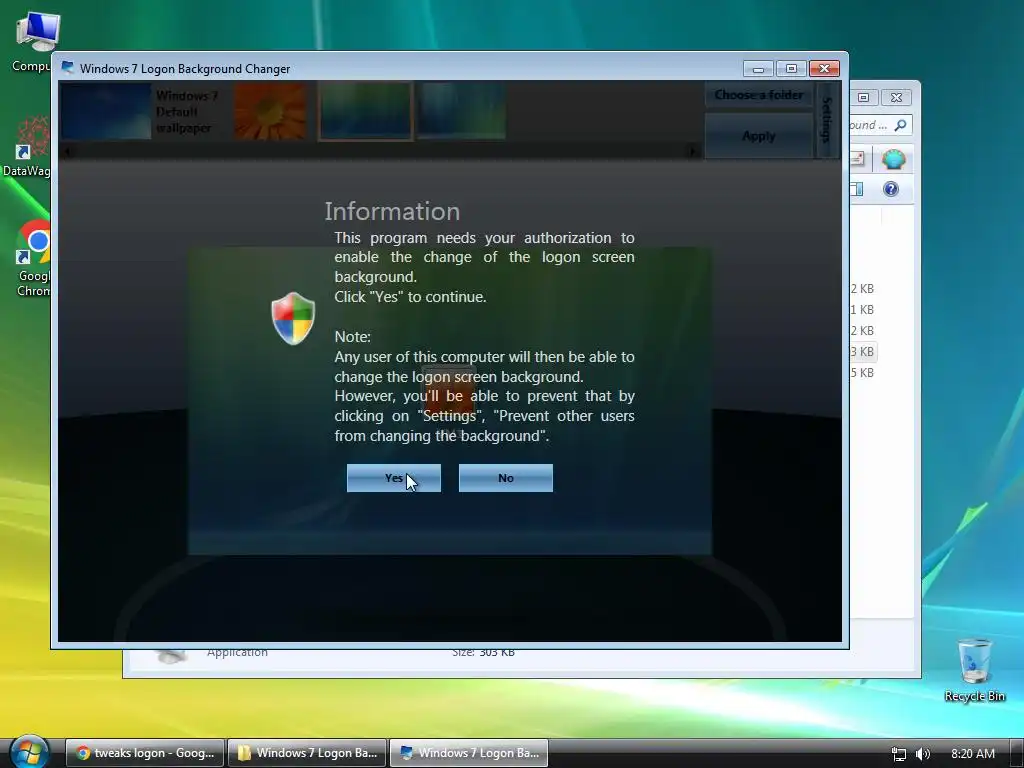
Task: Click Yes to authorize the change
Action: coord(394,478)
